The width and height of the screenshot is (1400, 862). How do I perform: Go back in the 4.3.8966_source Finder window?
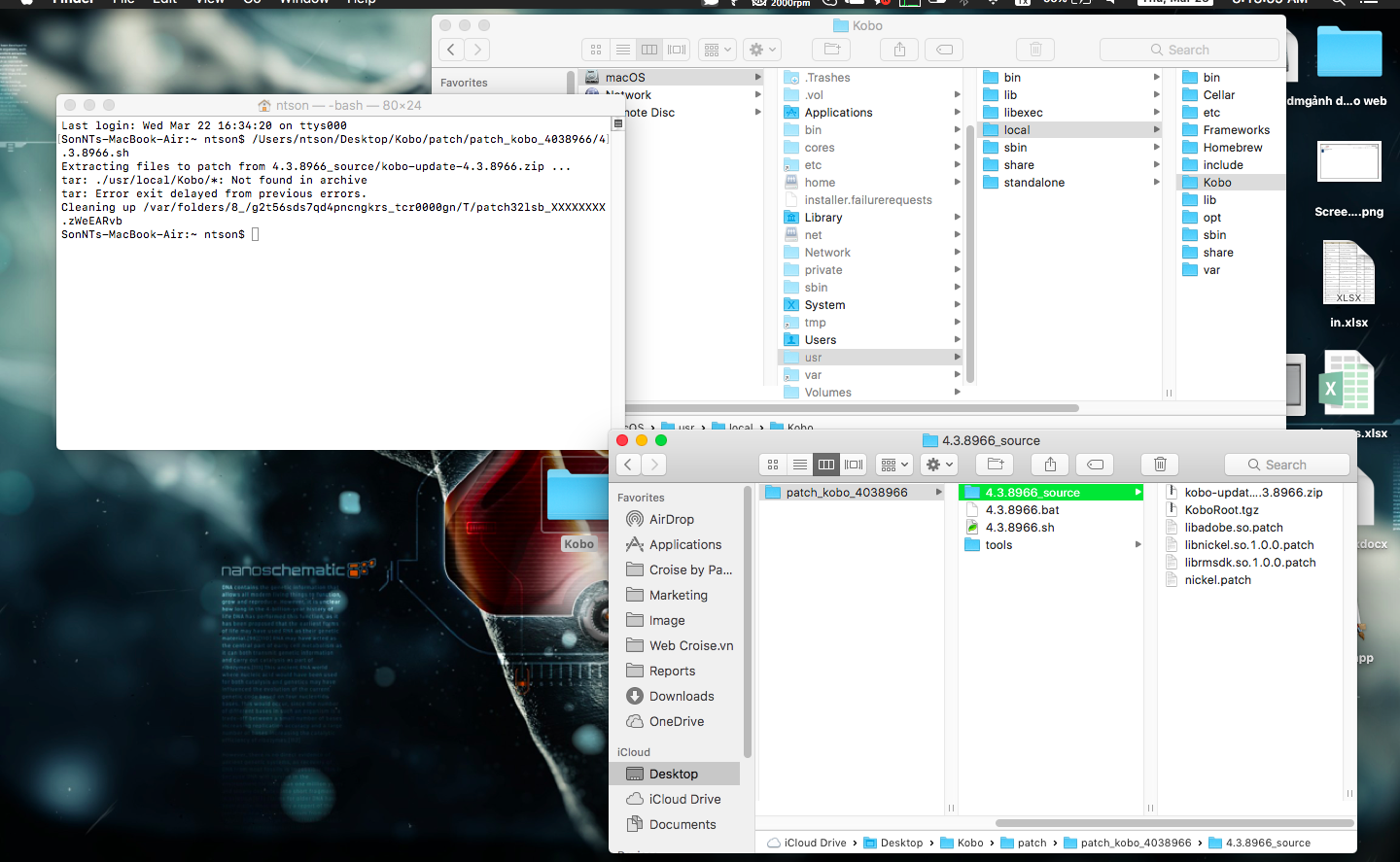(x=629, y=465)
